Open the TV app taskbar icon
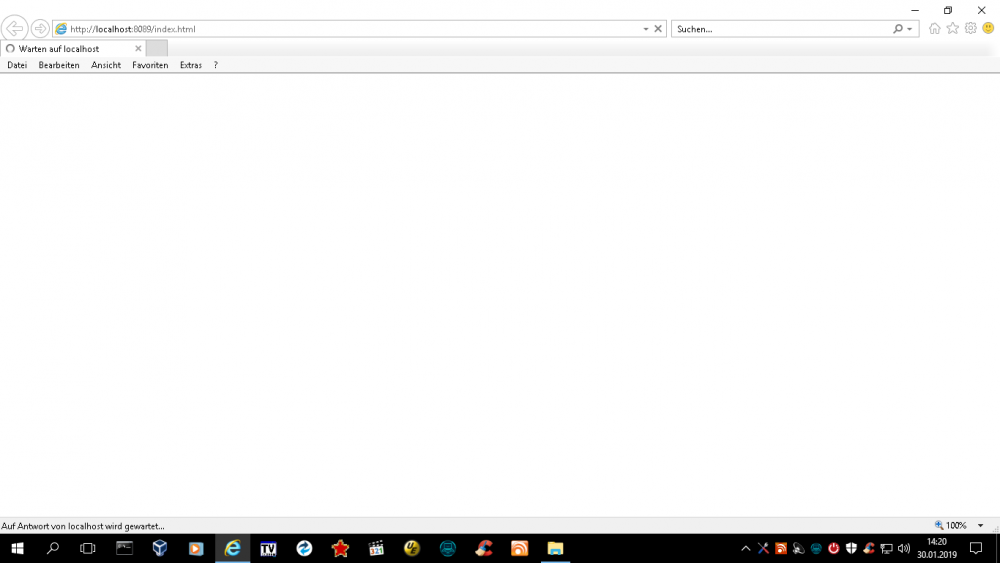Screen dimensions: 1000x563 (x=268, y=548)
